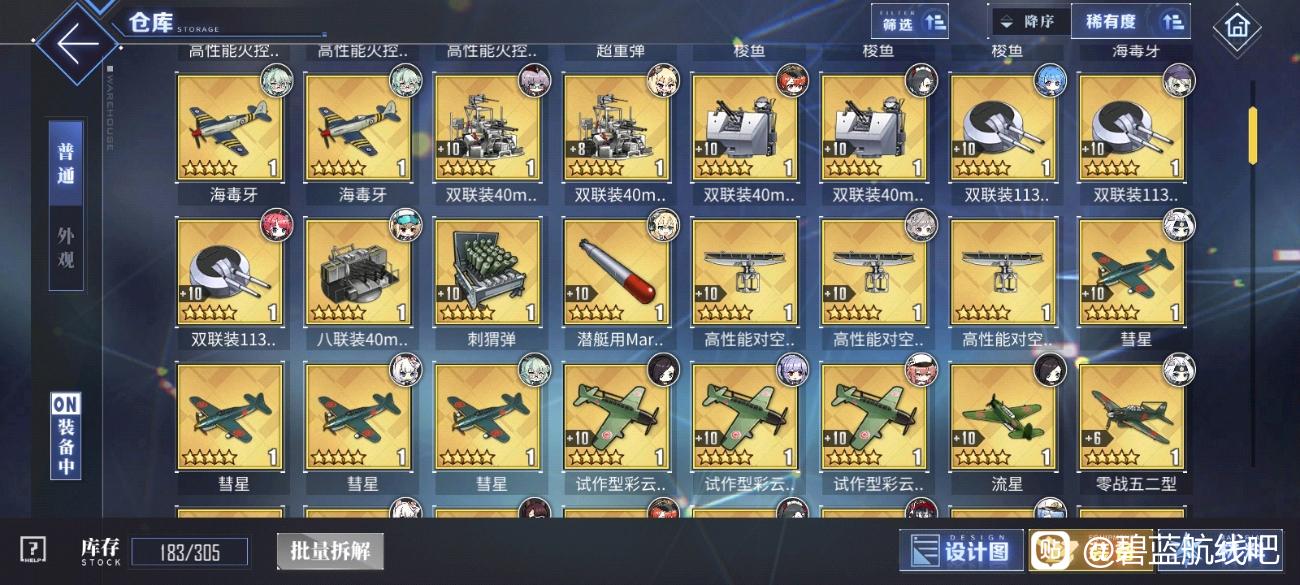This screenshot has height=585, width=1300.
Task: Switch to the 普通 tab
Action: tap(66, 163)
